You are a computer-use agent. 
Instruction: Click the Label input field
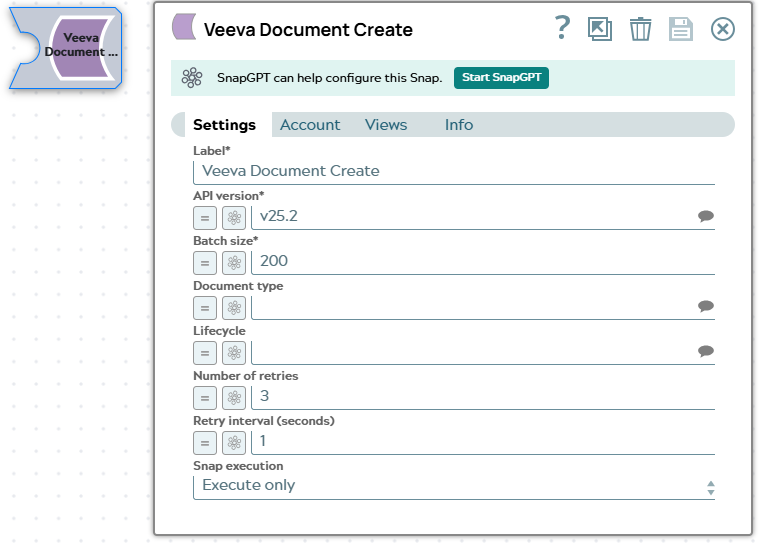click(x=454, y=171)
